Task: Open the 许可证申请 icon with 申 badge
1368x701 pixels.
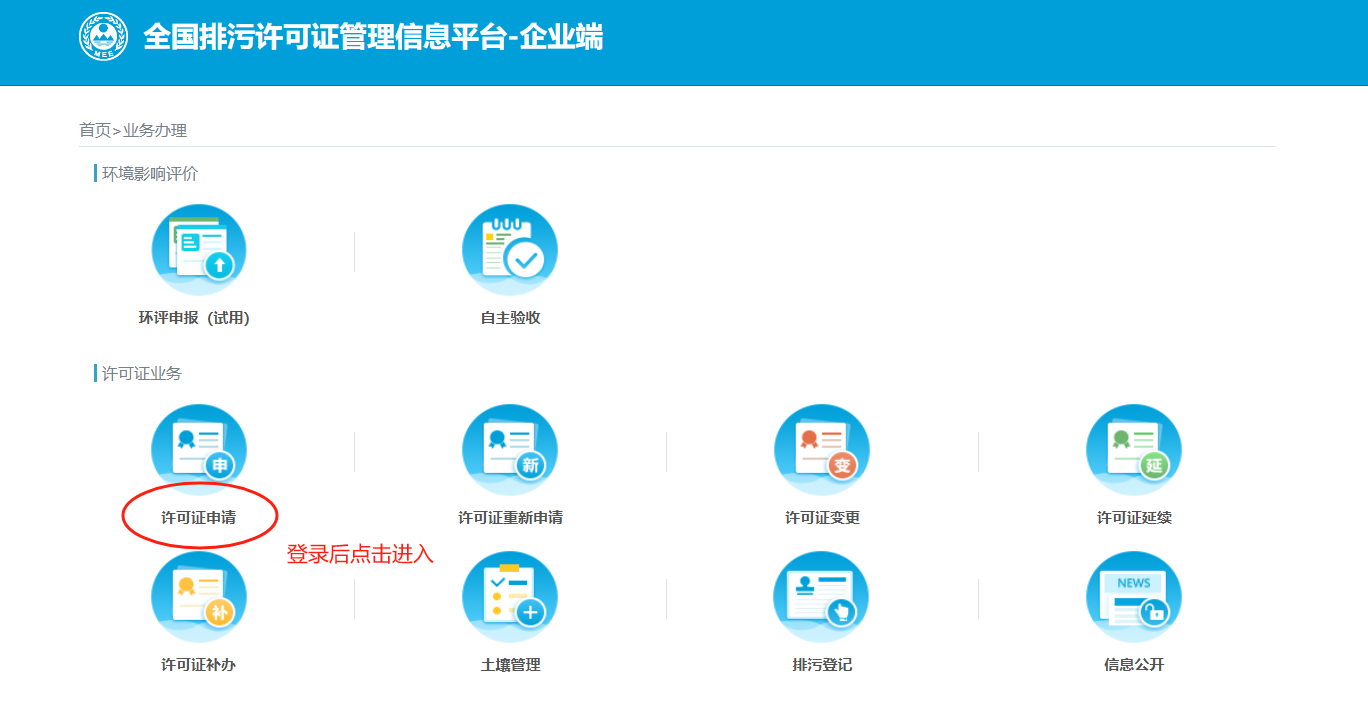Action: [198, 451]
